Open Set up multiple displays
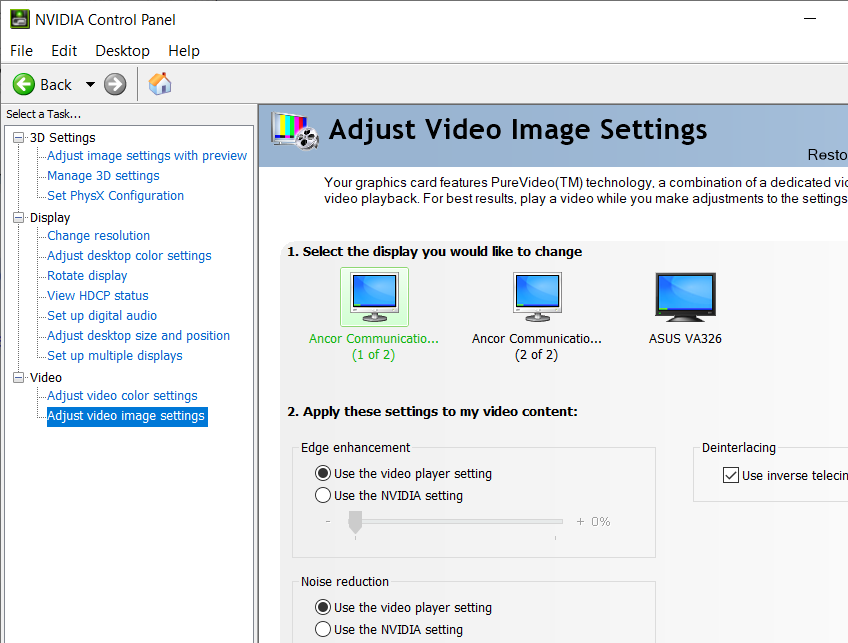 tap(115, 356)
